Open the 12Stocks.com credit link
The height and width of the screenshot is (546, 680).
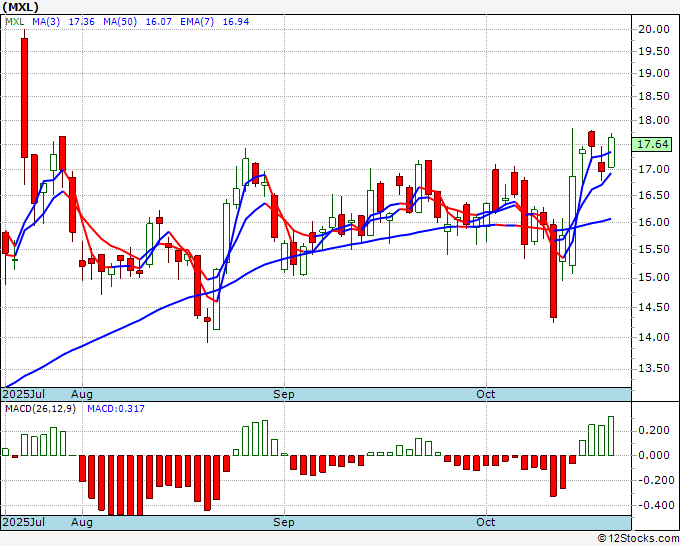[638, 539]
